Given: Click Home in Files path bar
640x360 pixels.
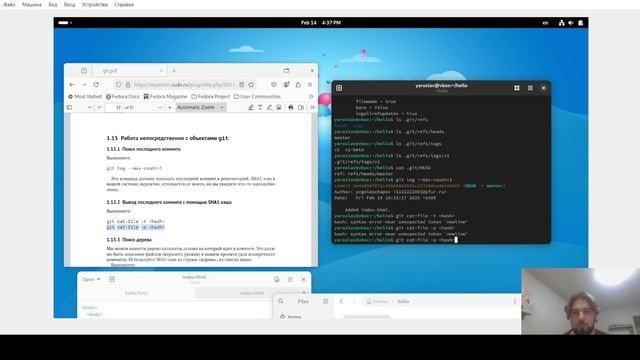Looking at the screenshot, I should 377,301.
